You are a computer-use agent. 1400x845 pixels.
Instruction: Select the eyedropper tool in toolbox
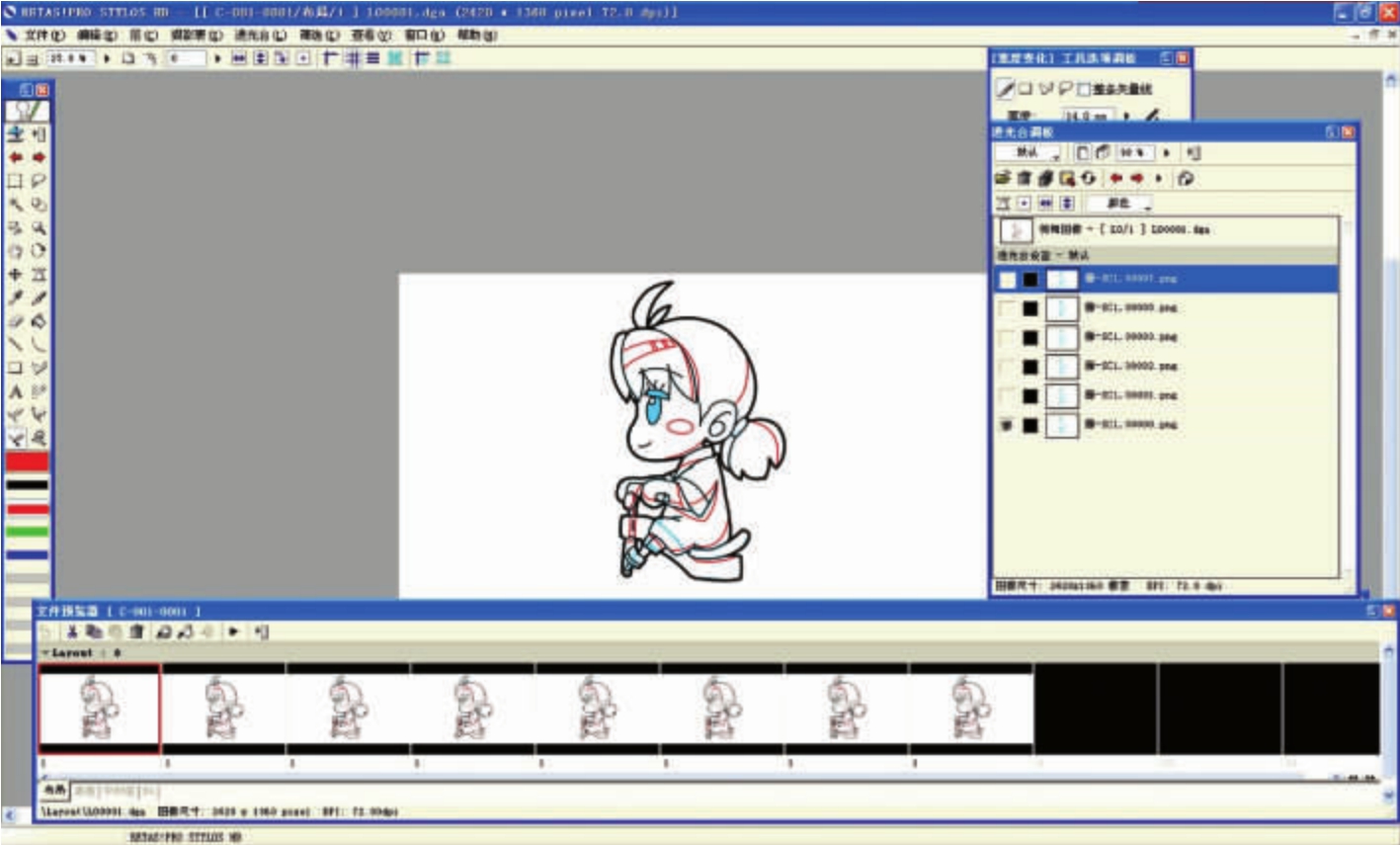[x=15, y=297]
